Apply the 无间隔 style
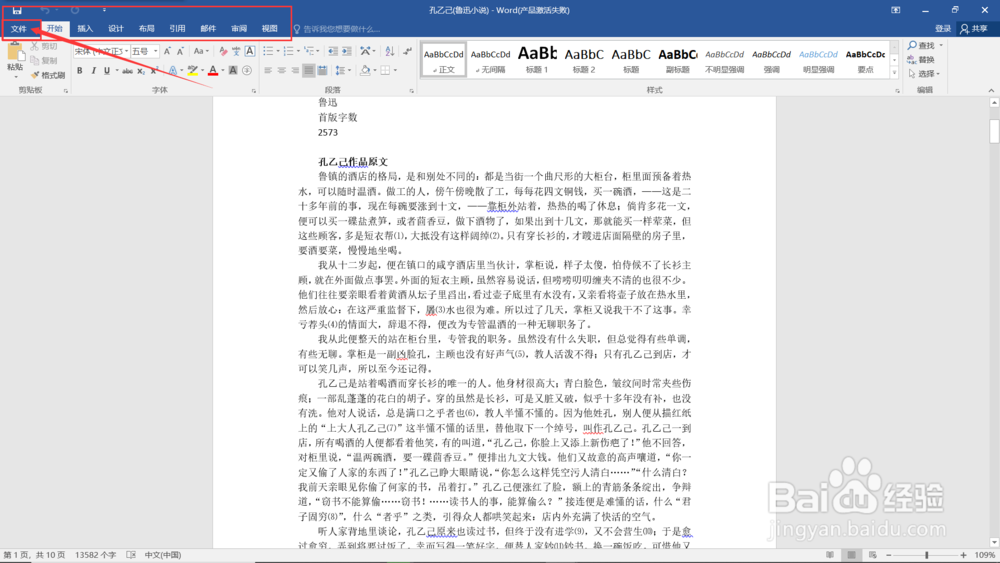Image resolution: width=1000 pixels, height=563 pixels. click(490, 60)
